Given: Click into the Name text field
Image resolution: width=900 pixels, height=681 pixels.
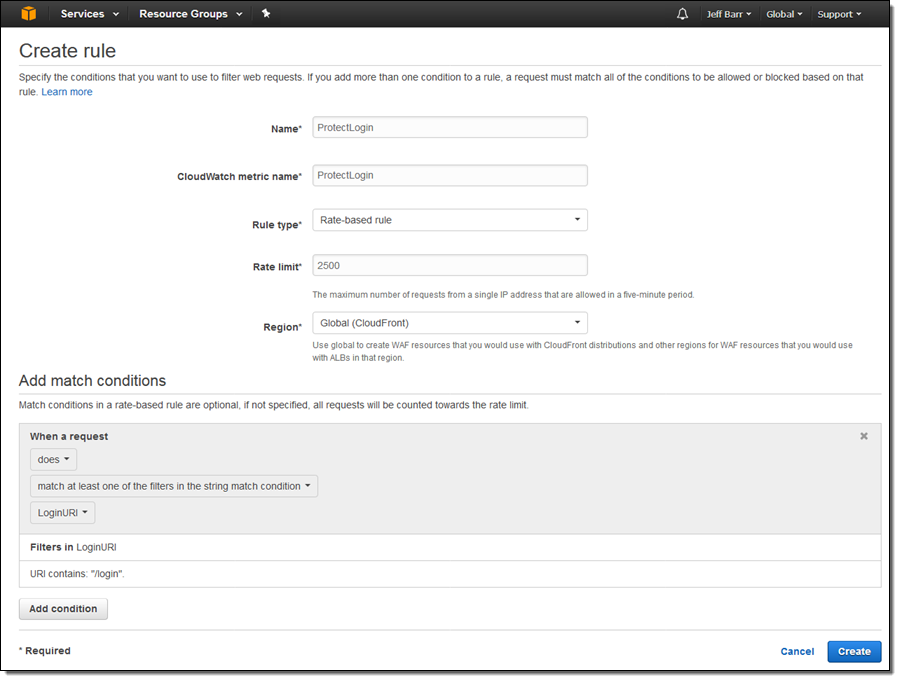Looking at the screenshot, I should point(450,127).
